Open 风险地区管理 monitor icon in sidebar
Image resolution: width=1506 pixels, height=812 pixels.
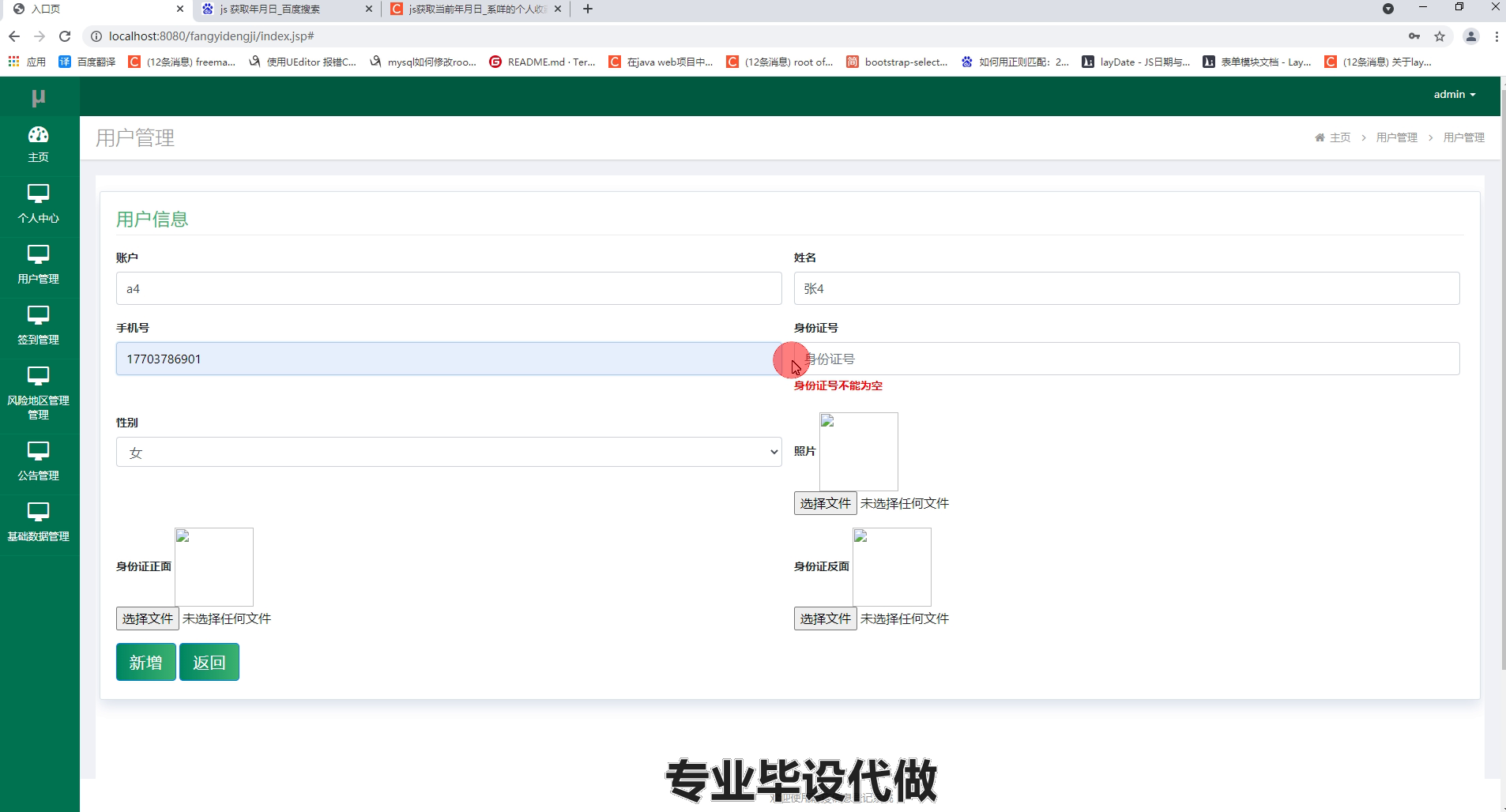(38, 376)
